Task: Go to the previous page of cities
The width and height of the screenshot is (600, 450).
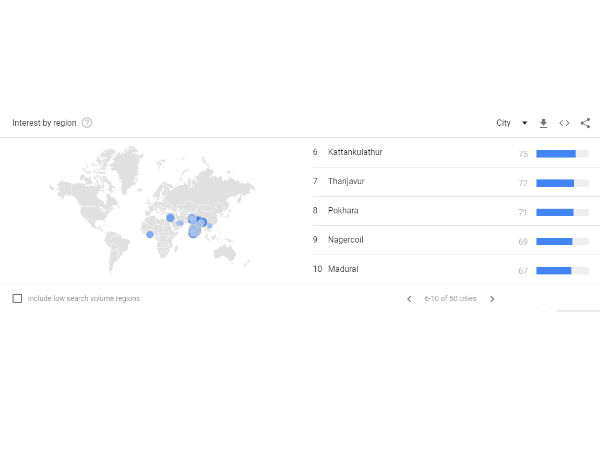Action: [409, 299]
